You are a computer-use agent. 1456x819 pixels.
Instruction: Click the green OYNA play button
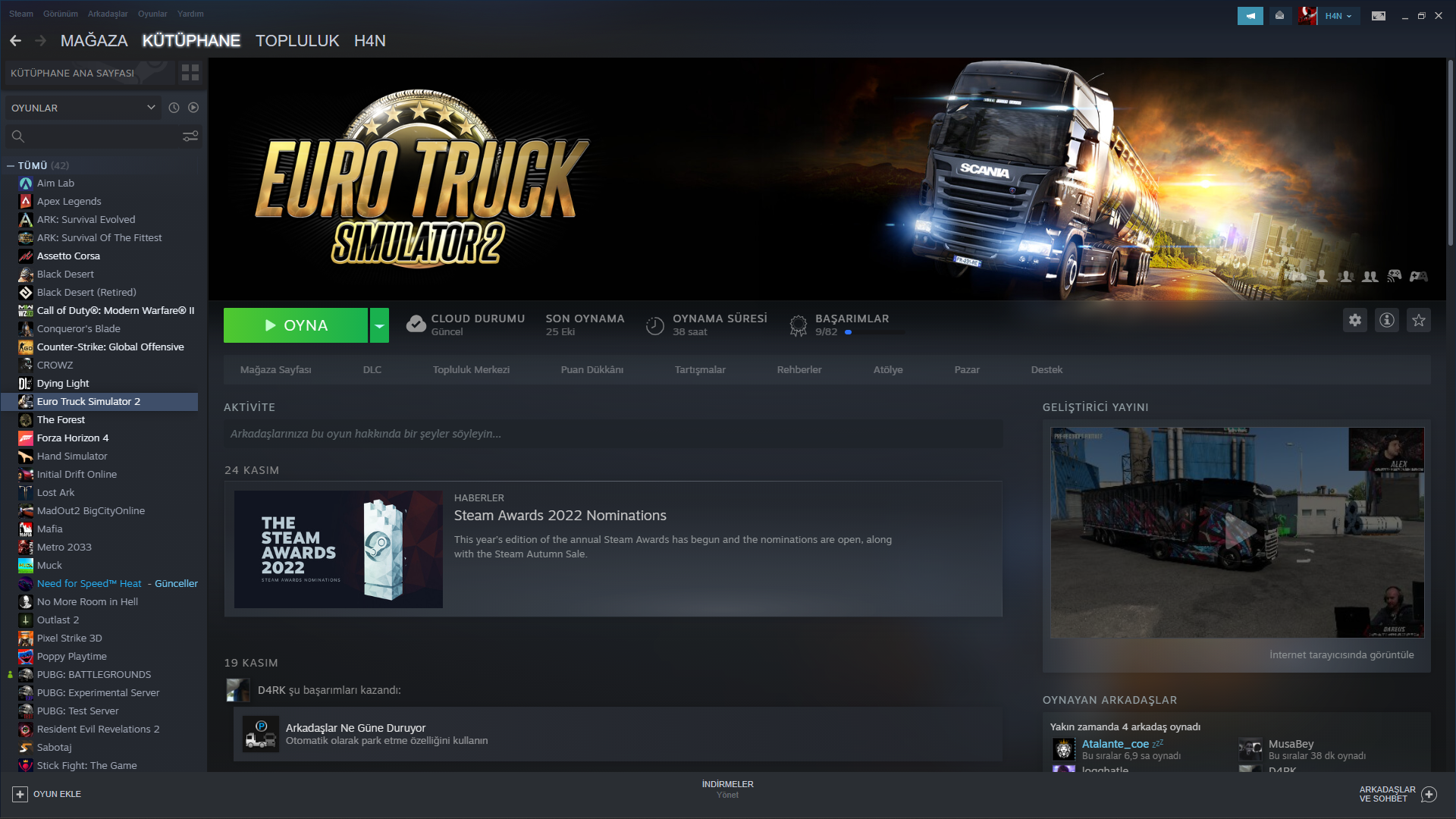(x=296, y=325)
